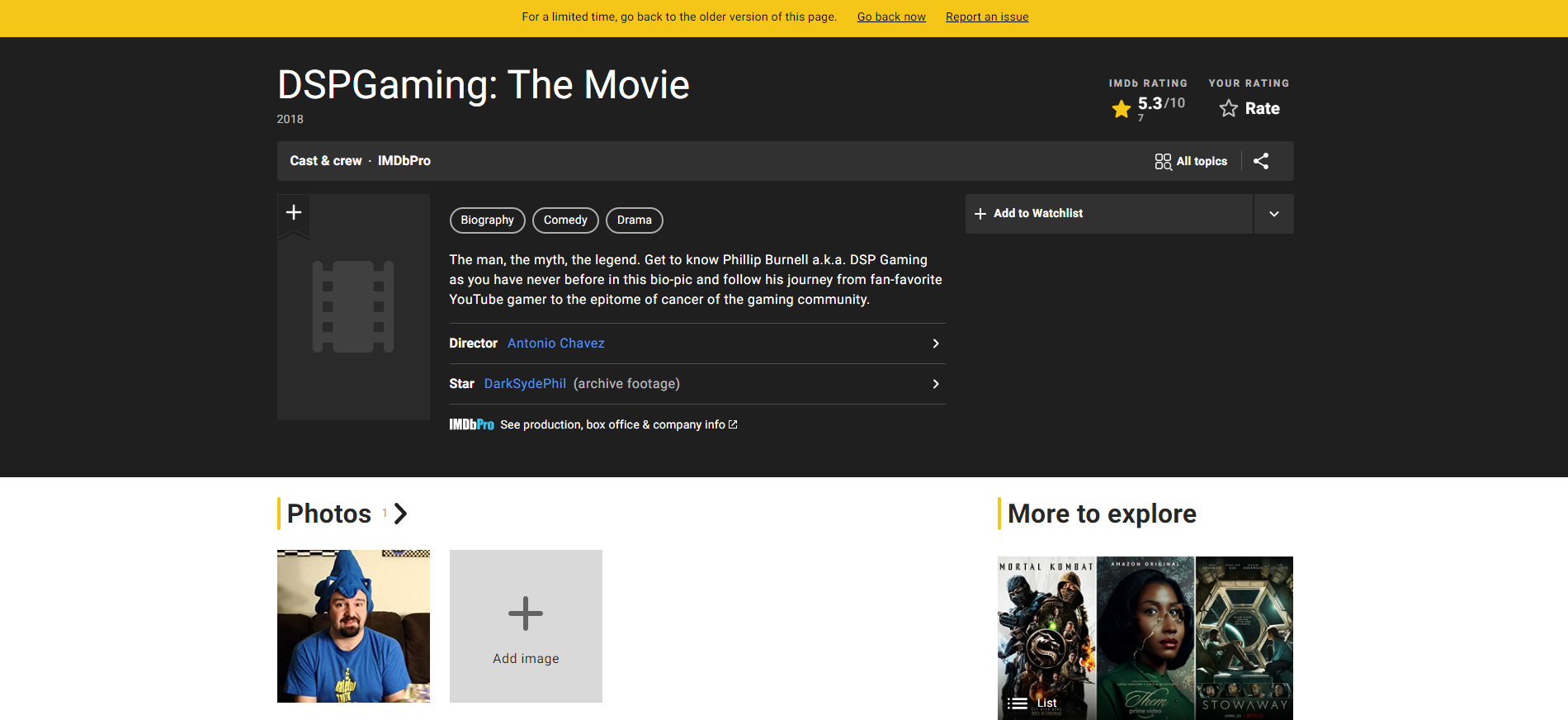The width and height of the screenshot is (1568, 720).
Task: Select the Biography genre chip
Action: (x=488, y=220)
